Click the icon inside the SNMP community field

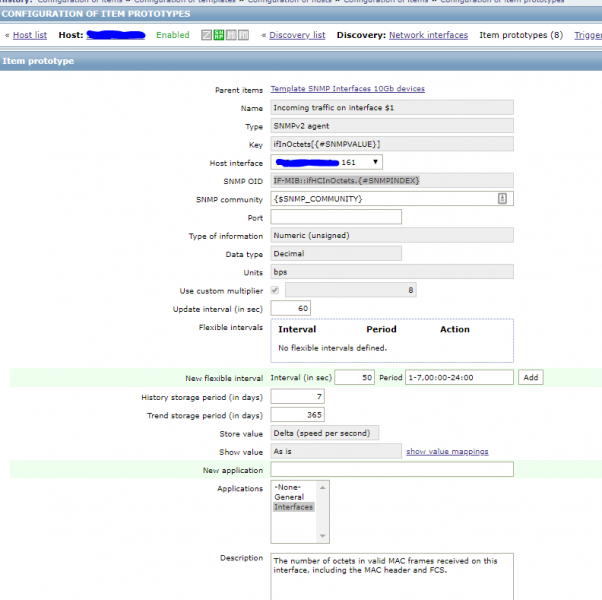[x=502, y=198]
